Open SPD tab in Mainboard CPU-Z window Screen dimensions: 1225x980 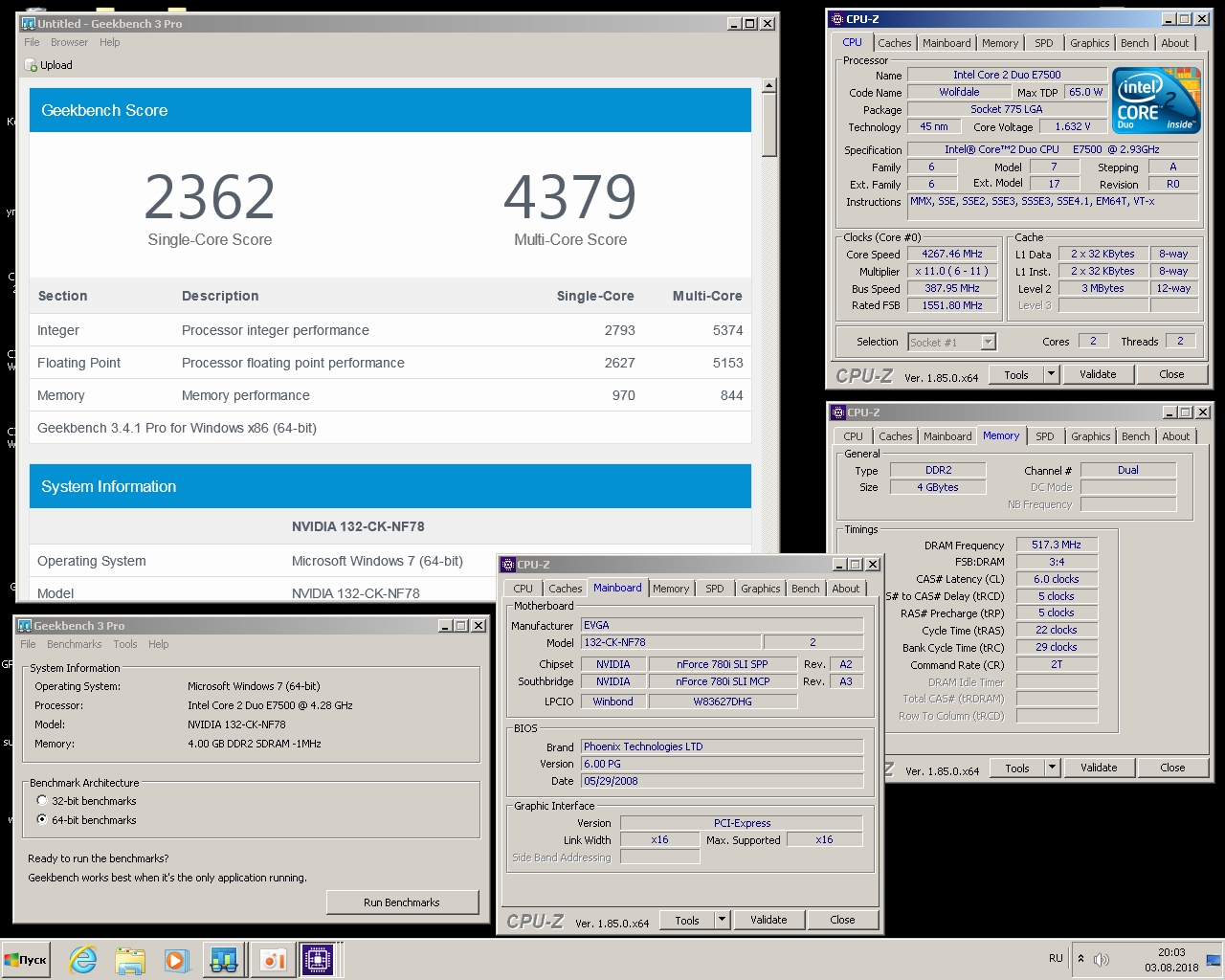click(x=715, y=589)
